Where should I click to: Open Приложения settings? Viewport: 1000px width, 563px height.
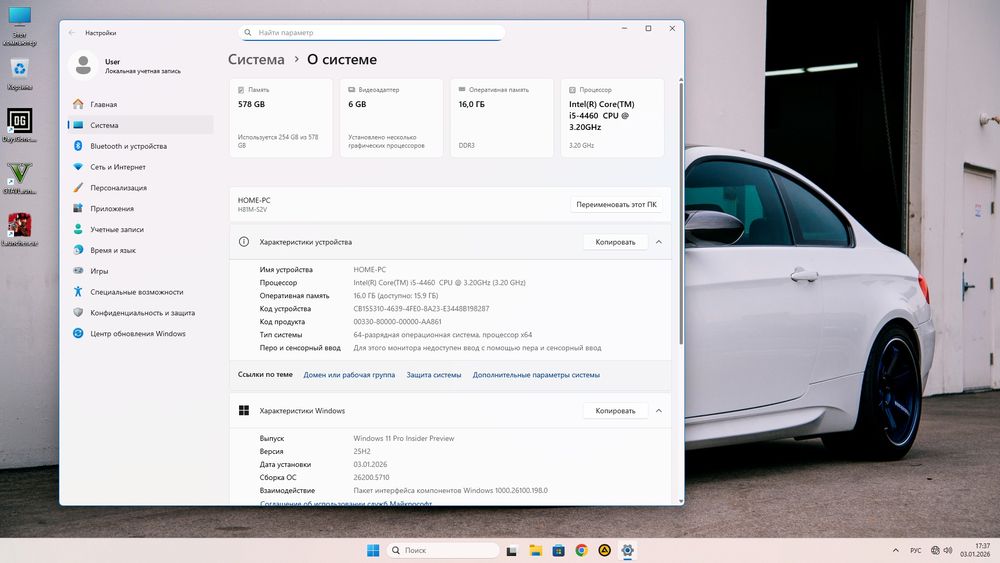[x=140, y=208]
